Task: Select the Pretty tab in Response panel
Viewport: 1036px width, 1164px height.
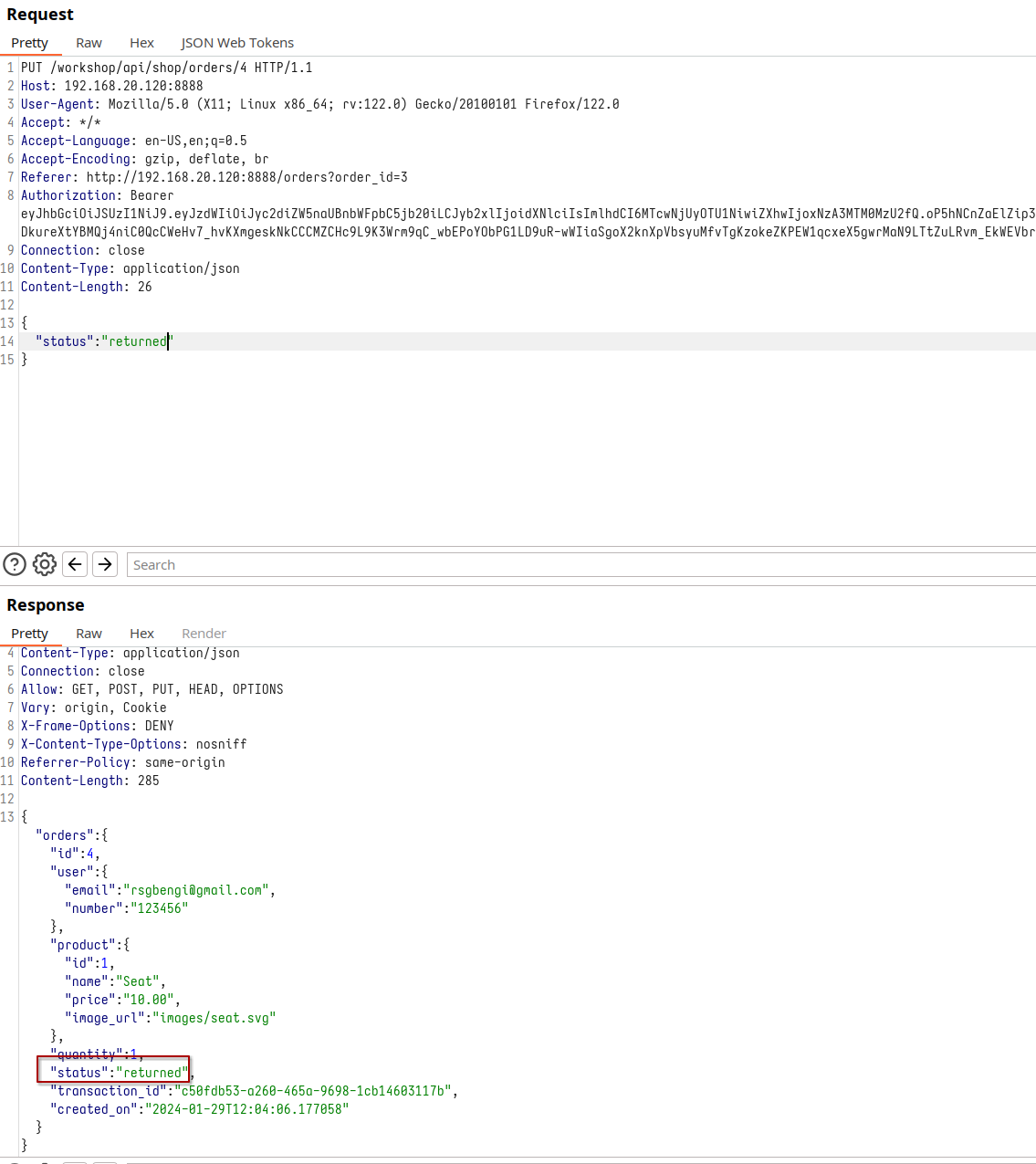Action: coord(30,634)
